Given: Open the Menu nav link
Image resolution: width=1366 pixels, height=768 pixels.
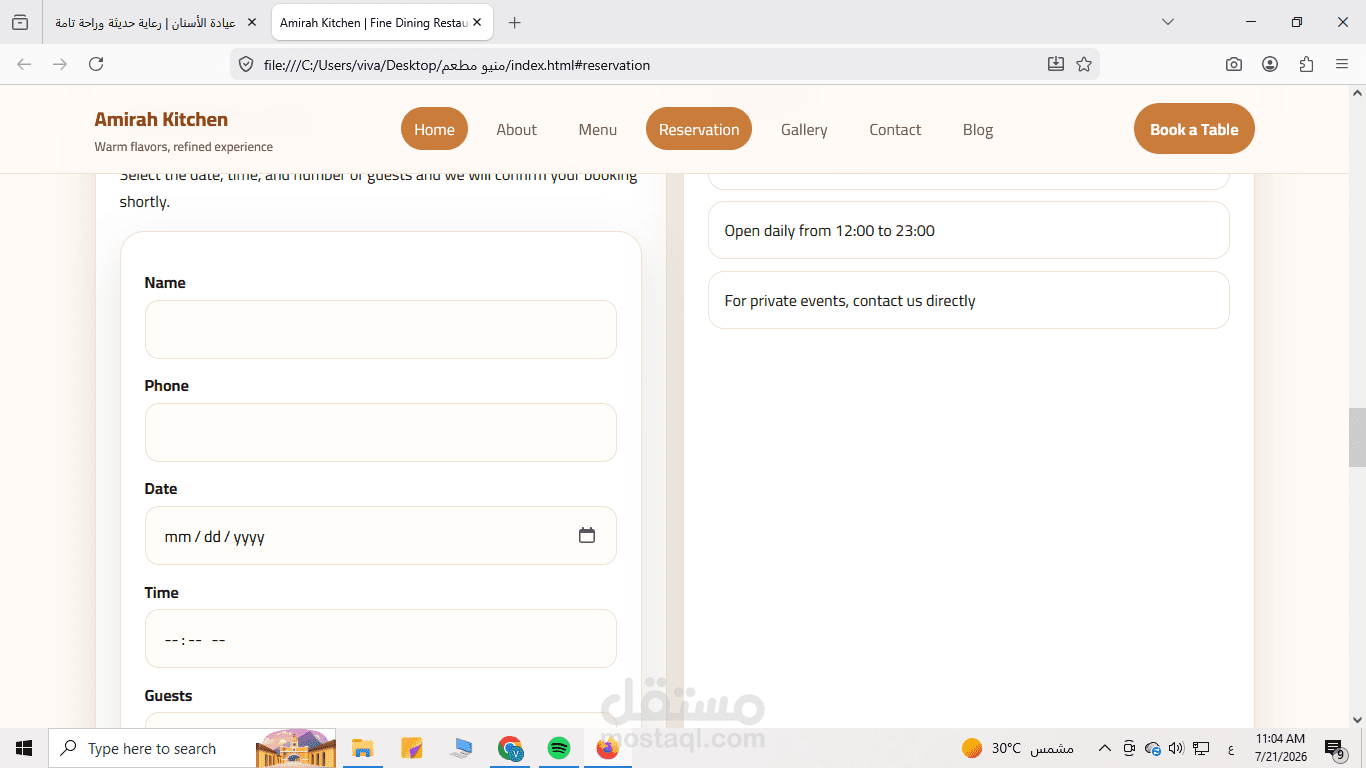Looking at the screenshot, I should tap(598, 129).
